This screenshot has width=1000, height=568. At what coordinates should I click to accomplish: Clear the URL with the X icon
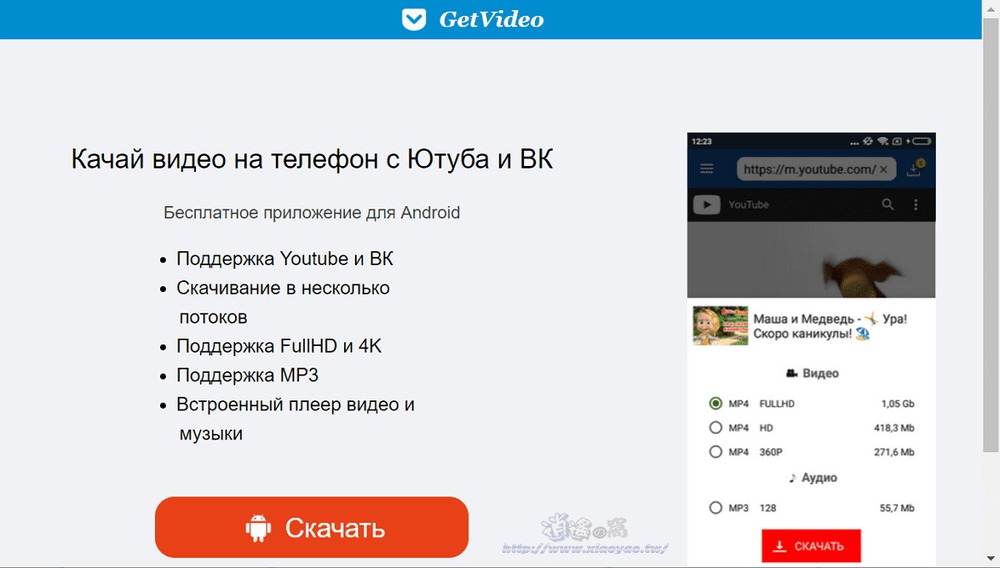883,169
